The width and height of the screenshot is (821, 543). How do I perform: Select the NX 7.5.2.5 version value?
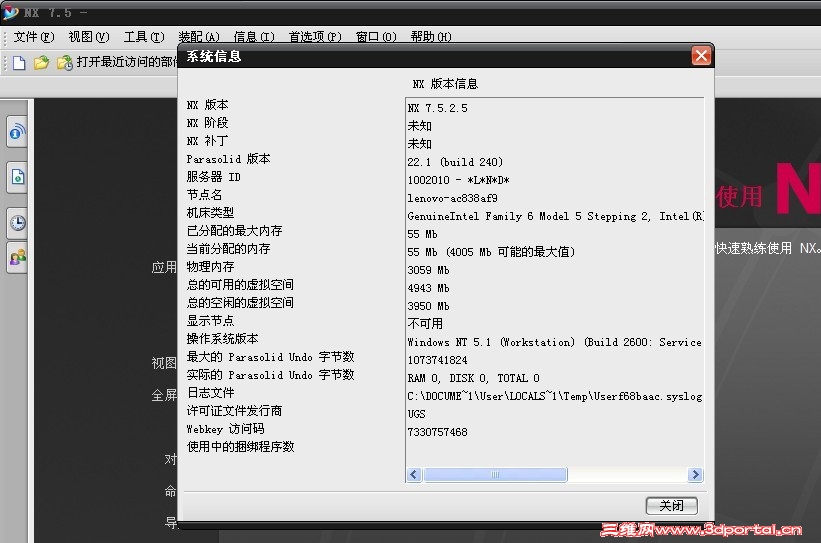point(438,108)
